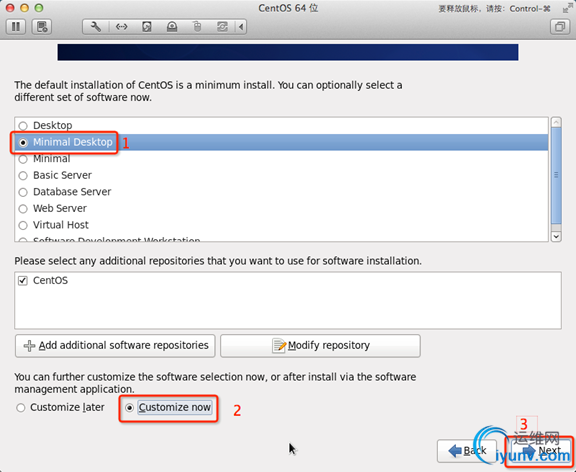Take a snapshot of the VM
Image resolution: width=576 pixels, height=472 pixels.
[x=42, y=27]
